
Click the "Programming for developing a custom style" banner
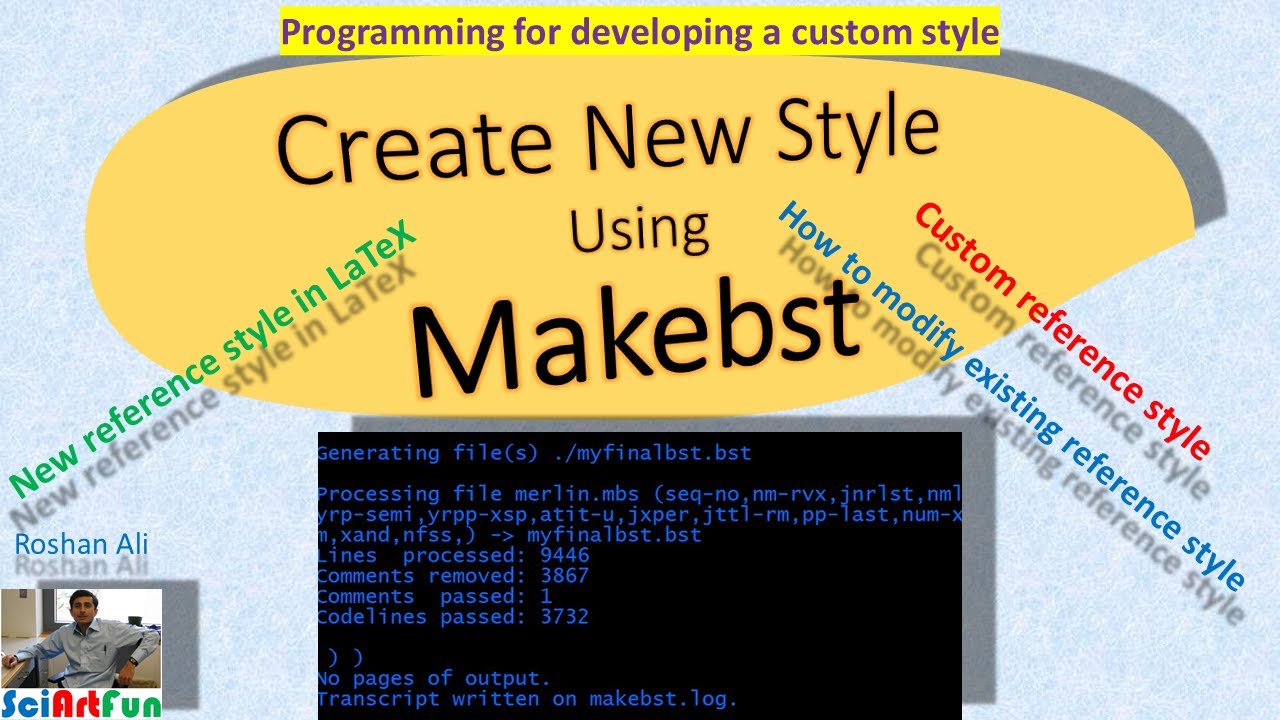pyautogui.click(x=640, y=33)
